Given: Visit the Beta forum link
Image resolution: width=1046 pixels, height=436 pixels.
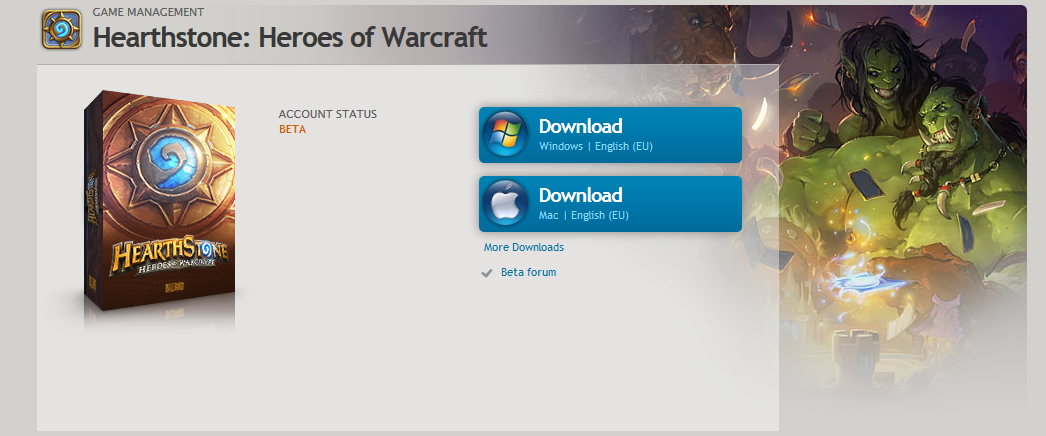Looking at the screenshot, I should click(x=528, y=273).
